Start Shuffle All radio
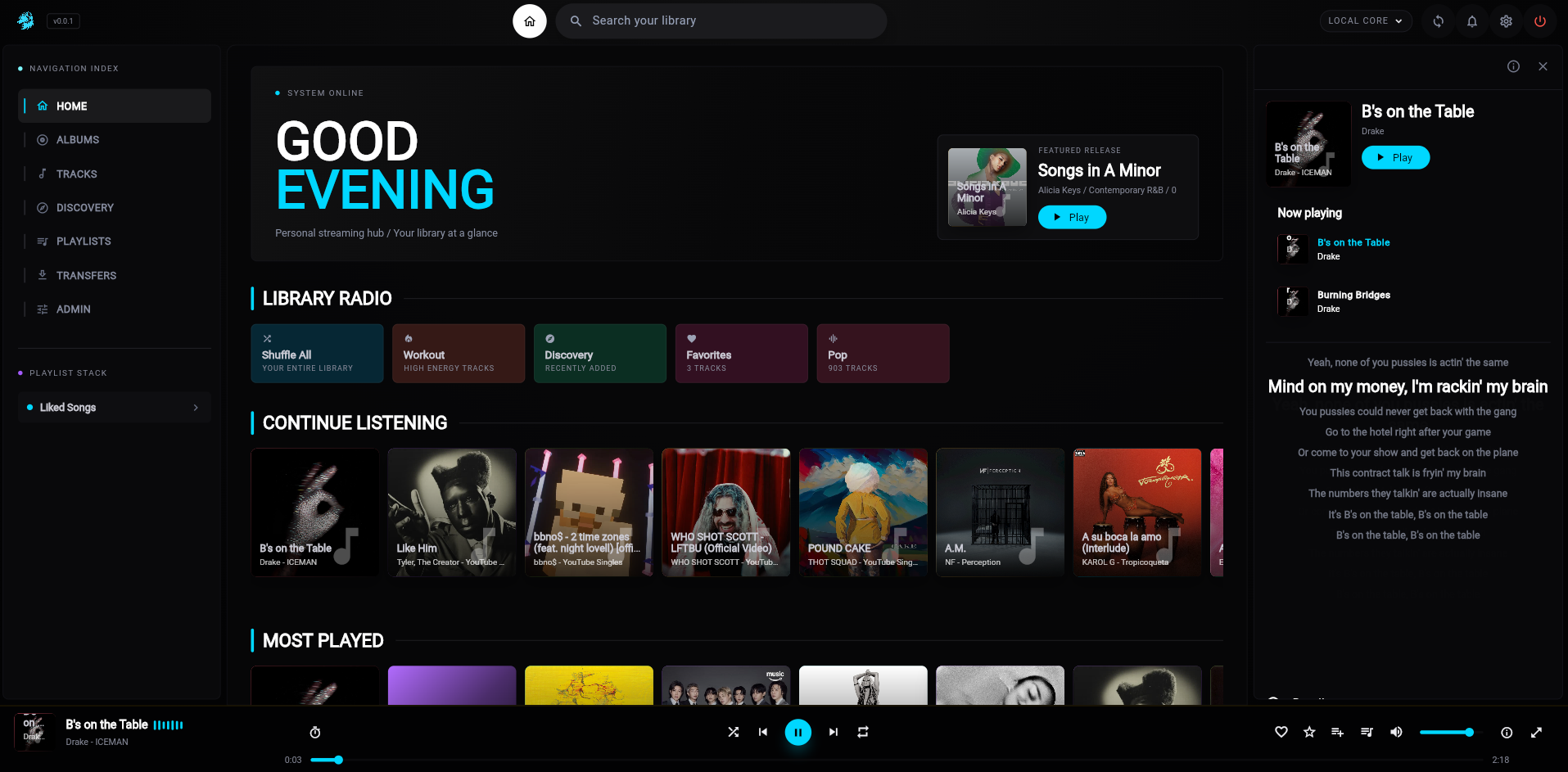 317,354
